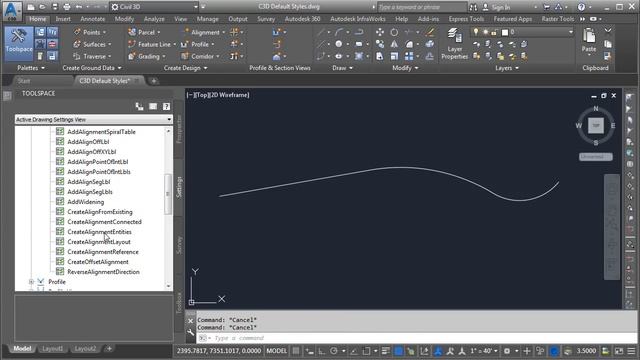
Task: Click the Points tool icon
Action: pos(77,32)
